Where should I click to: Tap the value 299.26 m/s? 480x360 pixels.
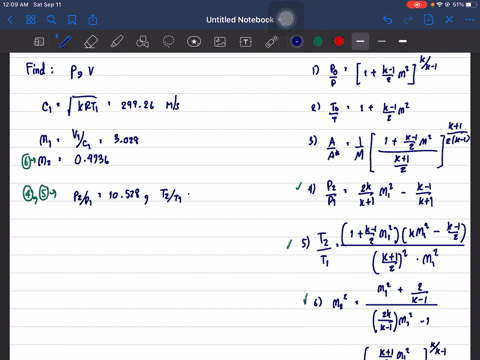coord(150,105)
